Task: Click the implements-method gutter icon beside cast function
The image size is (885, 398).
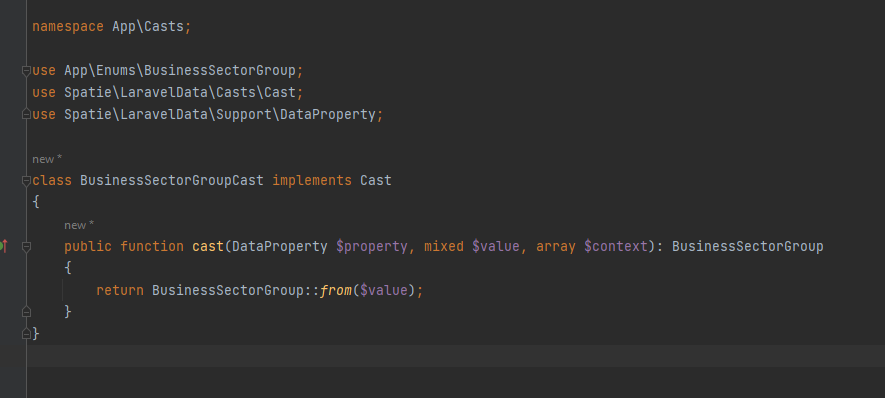Action: click(3, 246)
